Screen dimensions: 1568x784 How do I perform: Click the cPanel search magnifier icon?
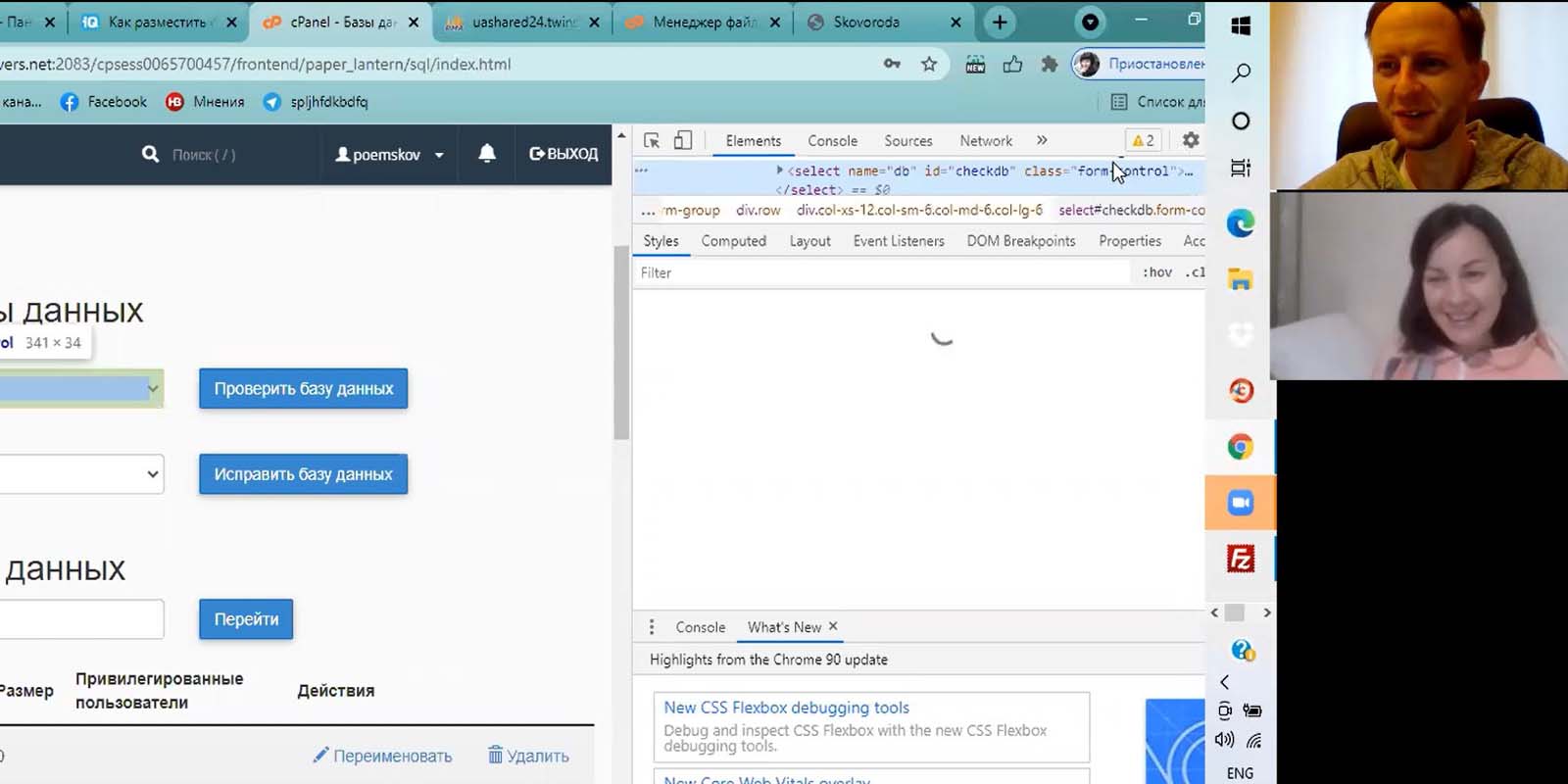[x=150, y=154]
